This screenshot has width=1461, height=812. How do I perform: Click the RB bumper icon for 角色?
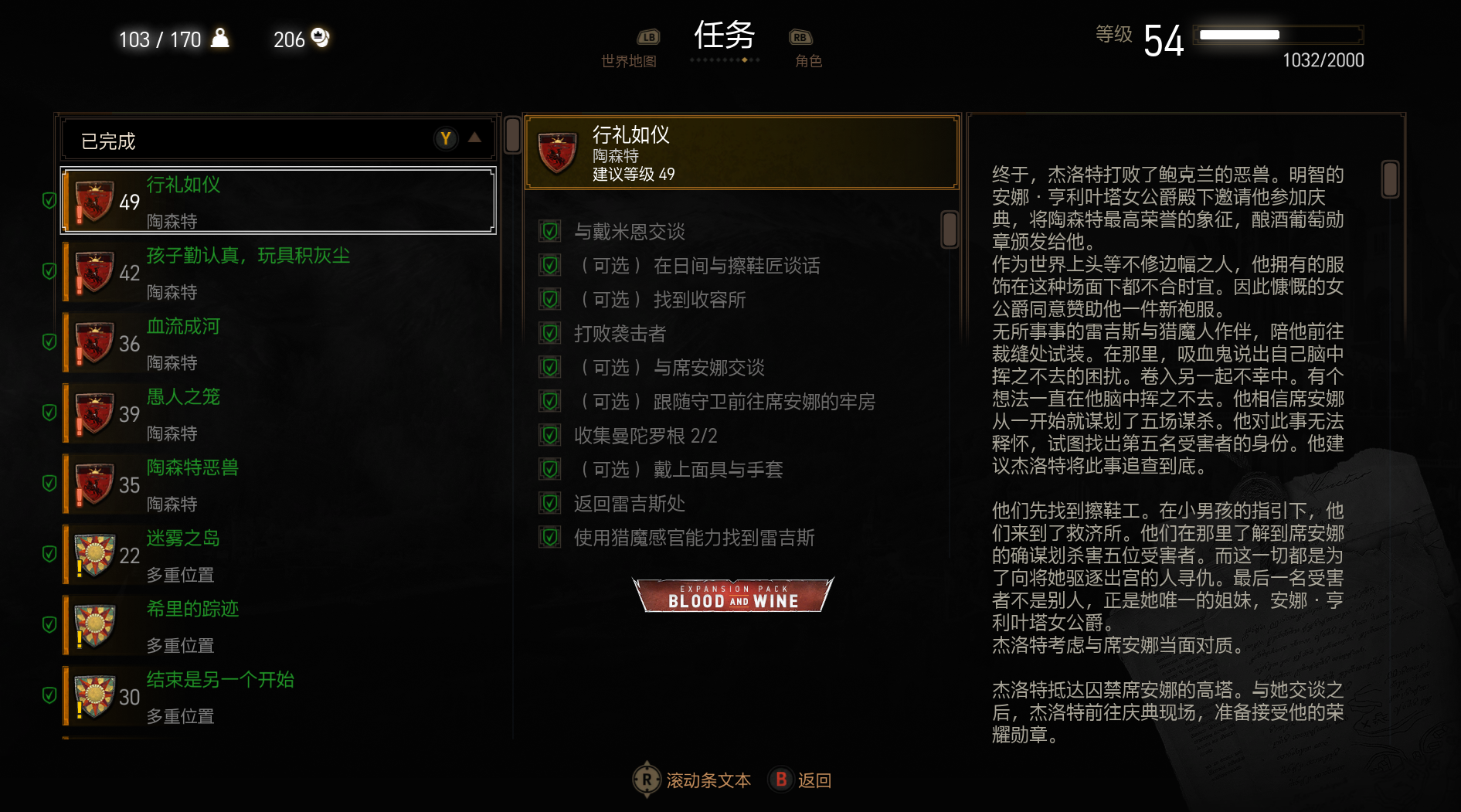(x=800, y=37)
